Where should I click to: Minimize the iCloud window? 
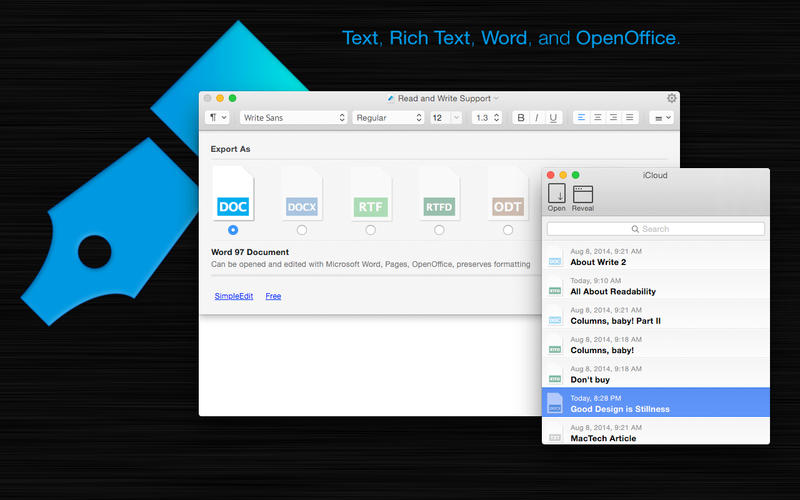pyautogui.click(x=563, y=175)
